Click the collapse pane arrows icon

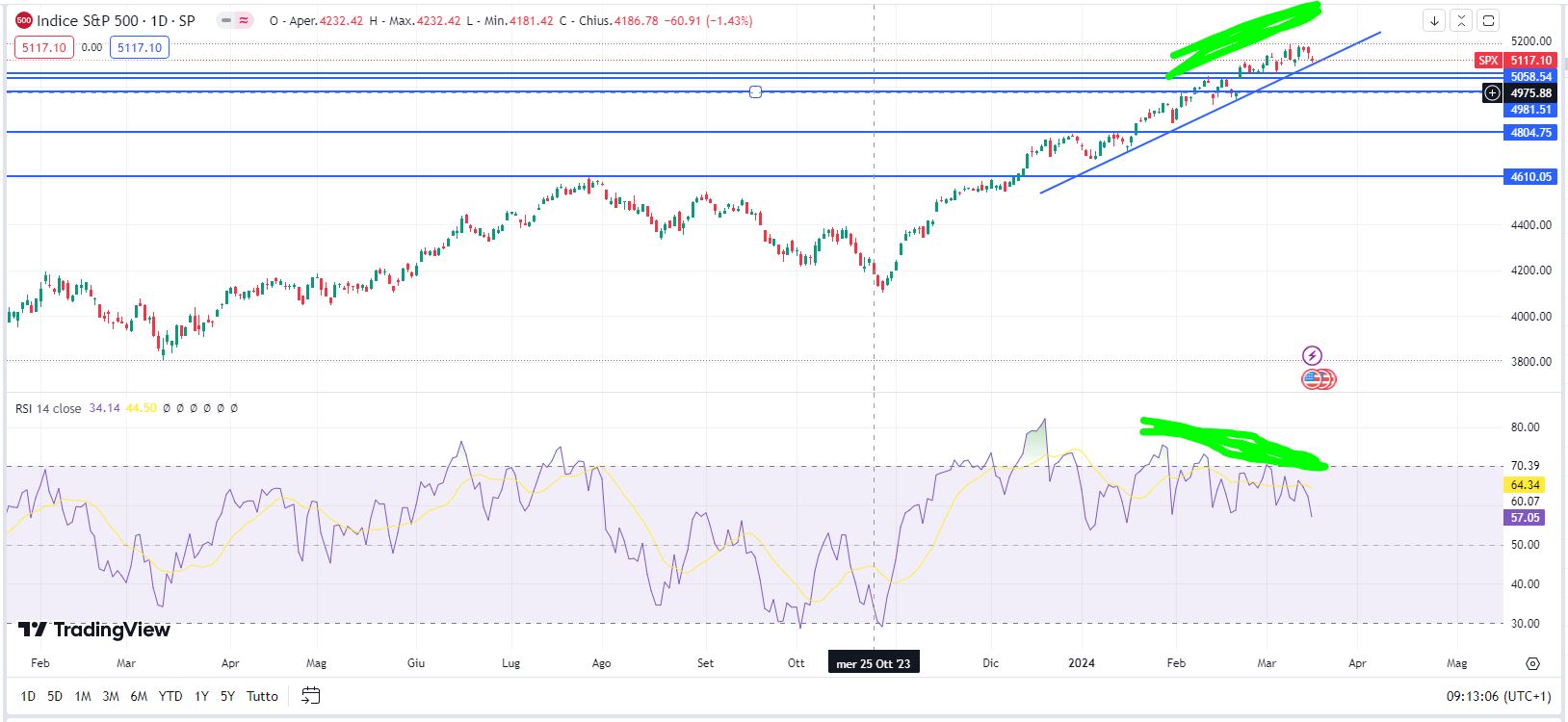click(1461, 20)
